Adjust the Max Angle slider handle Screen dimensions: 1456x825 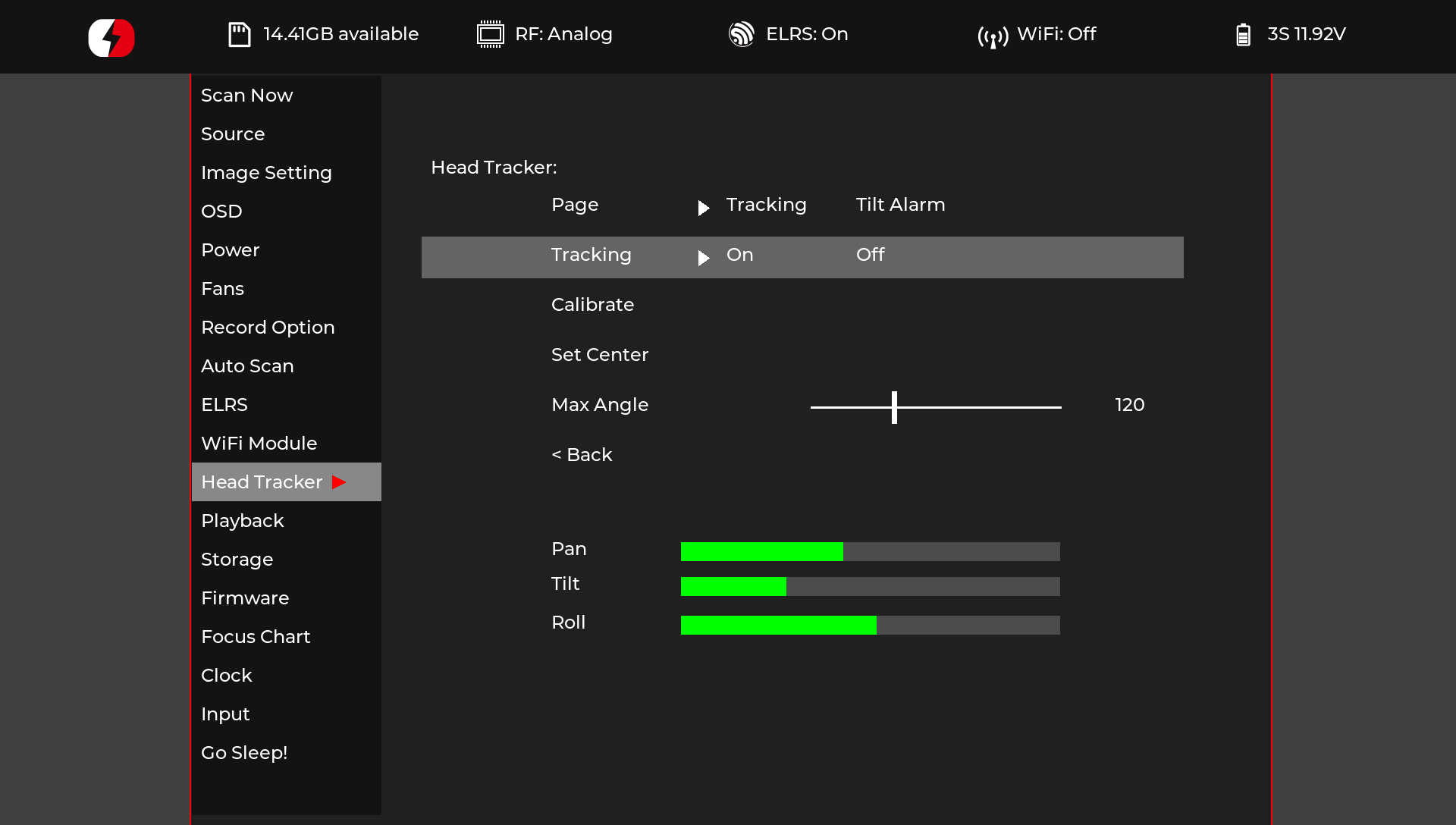point(894,407)
